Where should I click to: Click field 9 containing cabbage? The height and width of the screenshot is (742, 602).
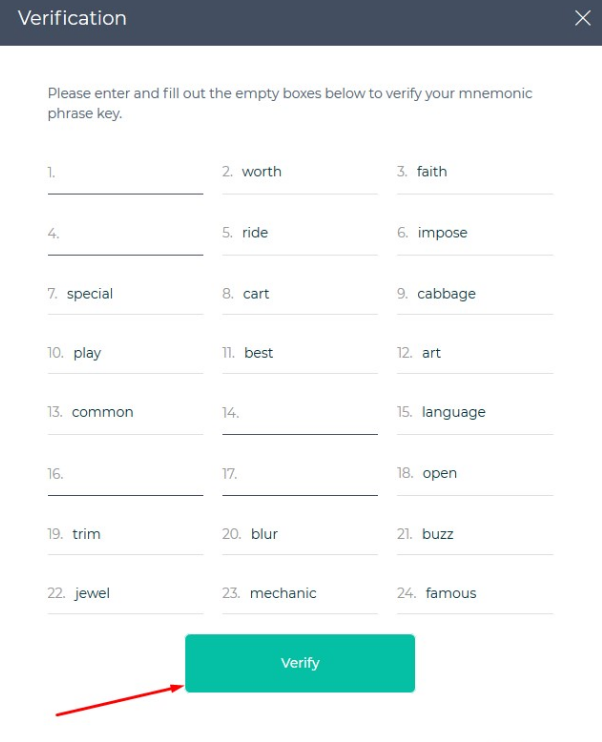pyautogui.click(x=475, y=294)
